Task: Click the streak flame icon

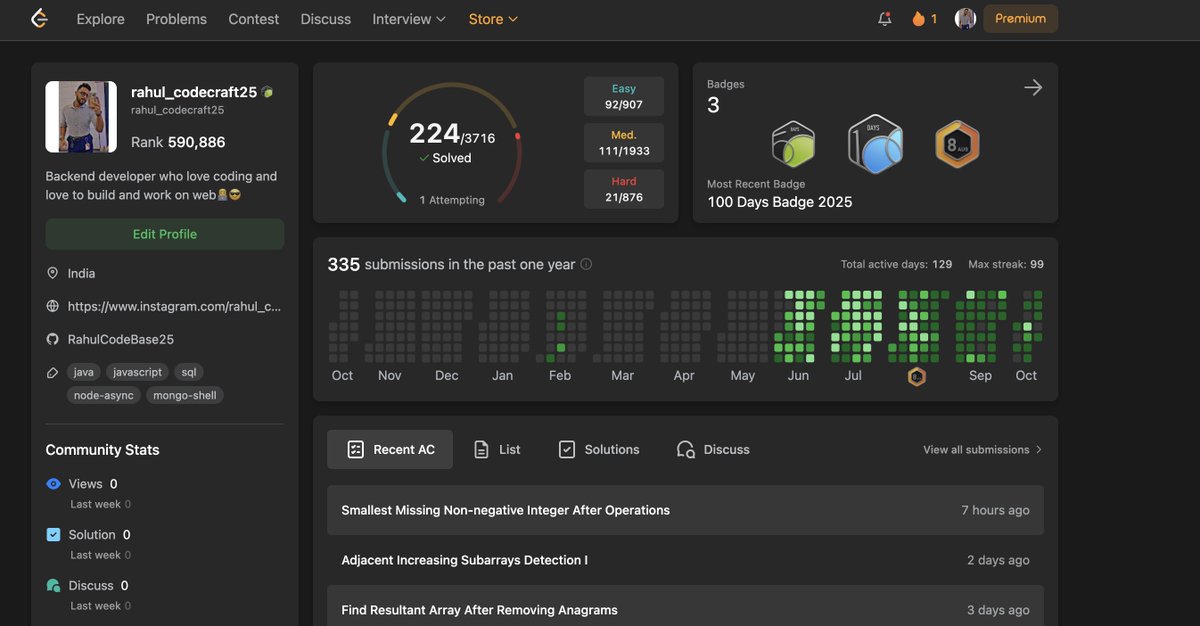Action: tap(918, 19)
